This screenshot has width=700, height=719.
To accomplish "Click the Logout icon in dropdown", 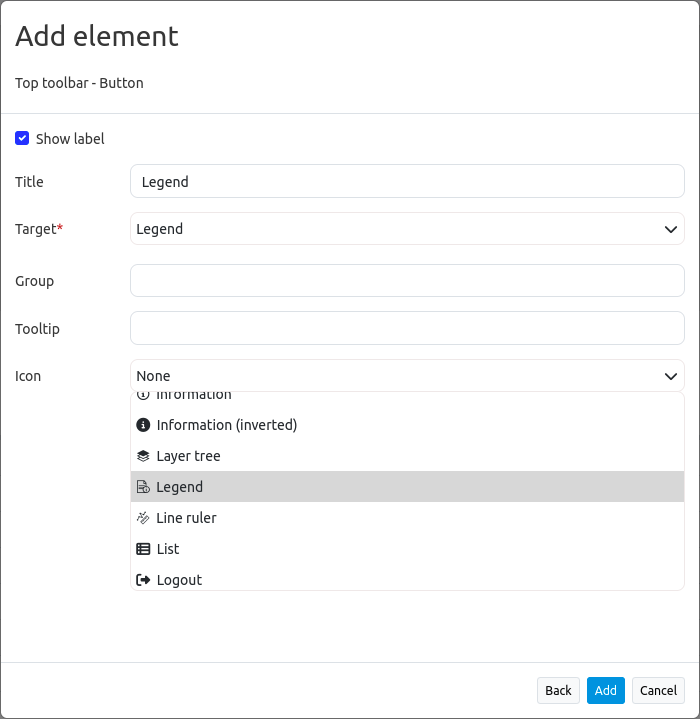I will [x=143, y=580].
